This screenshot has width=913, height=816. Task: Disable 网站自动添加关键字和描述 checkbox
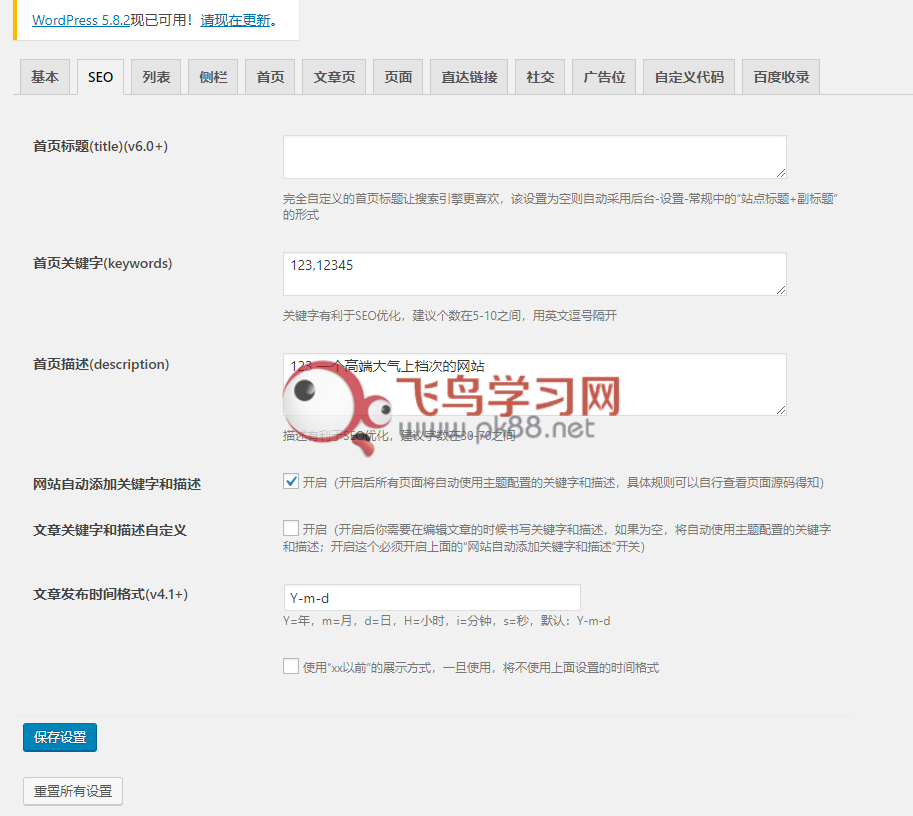tap(291, 482)
